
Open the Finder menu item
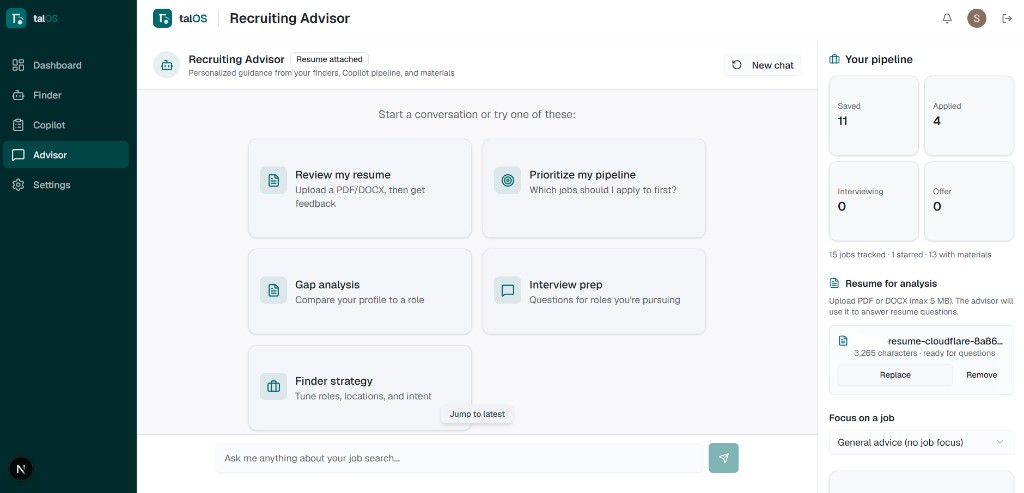65,95
